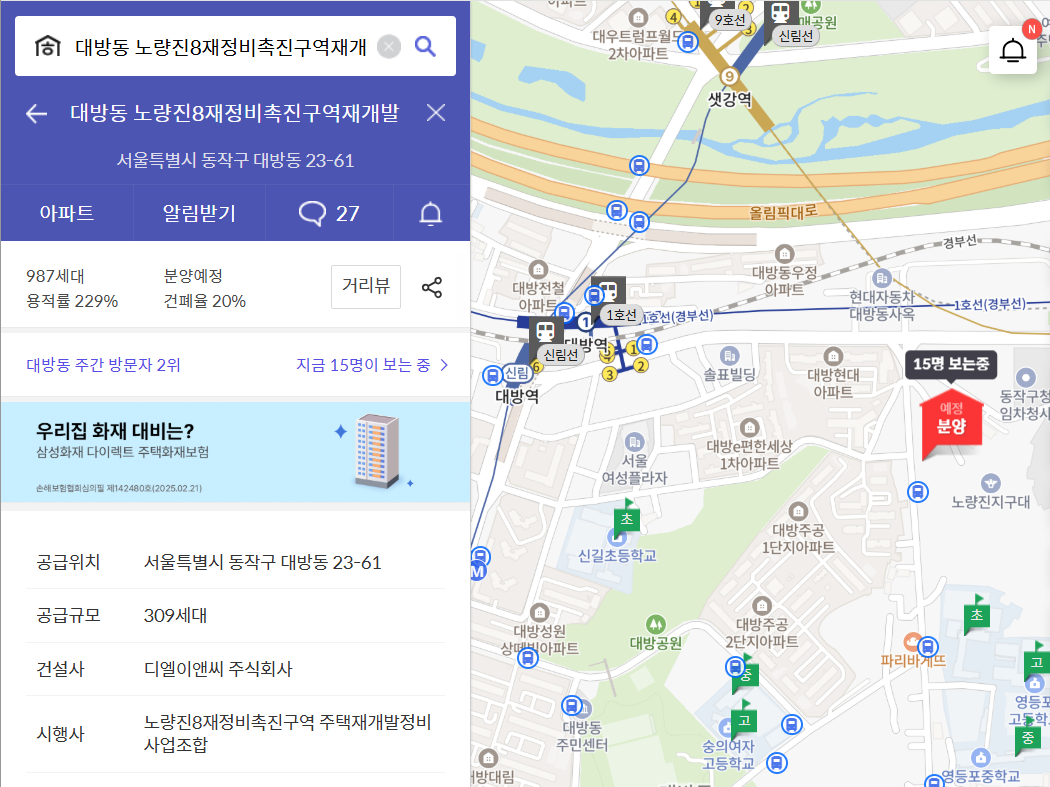Share the listing using the share icon
The image size is (1050, 787).
click(x=432, y=286)
